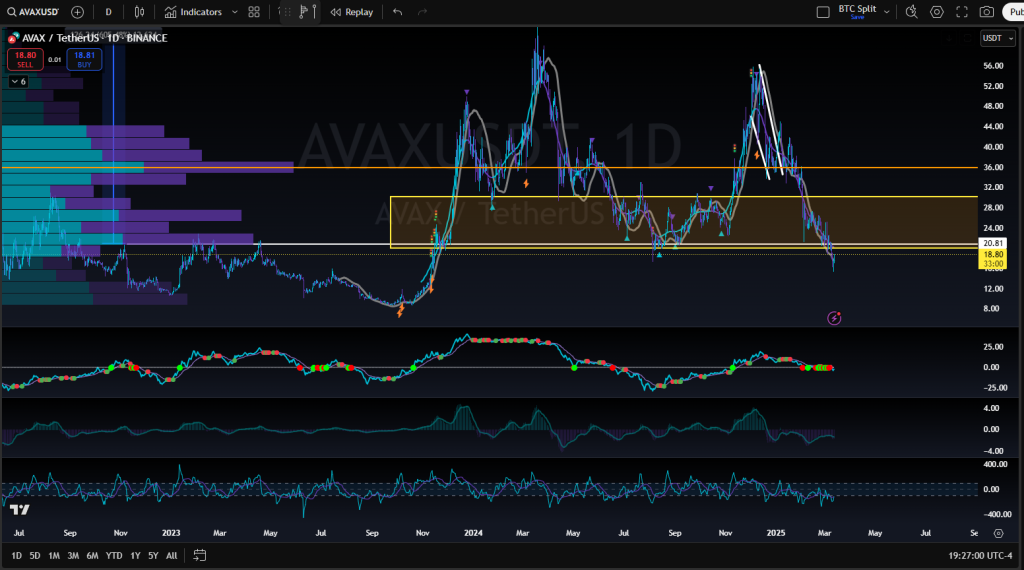Viewport: 1024px width, 570px height.
Task: Start bar Replay mode
Action: pyautogui.click(x=351, y=12)
